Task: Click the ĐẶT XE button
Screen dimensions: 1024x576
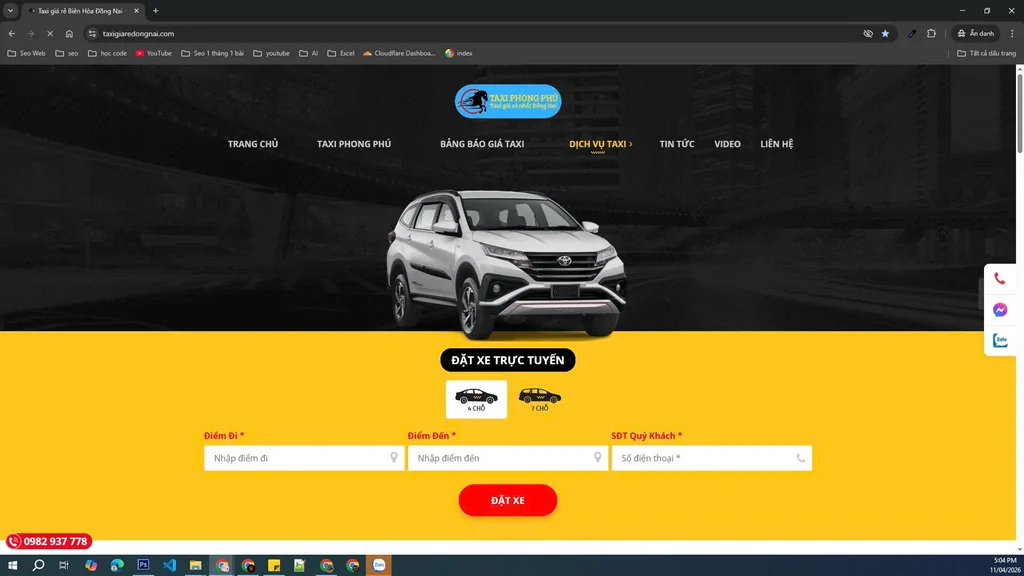Action: pyautogui.click(x=508, y=500)
